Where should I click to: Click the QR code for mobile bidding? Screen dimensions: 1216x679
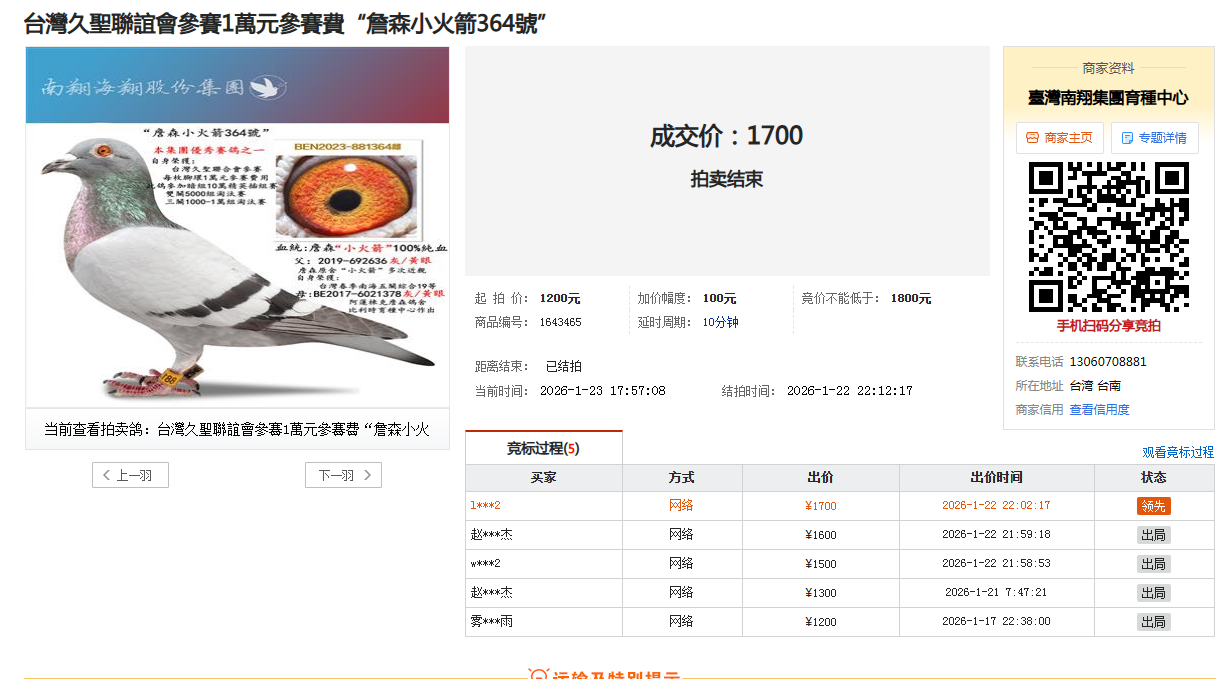click(x=1108, y=237)
